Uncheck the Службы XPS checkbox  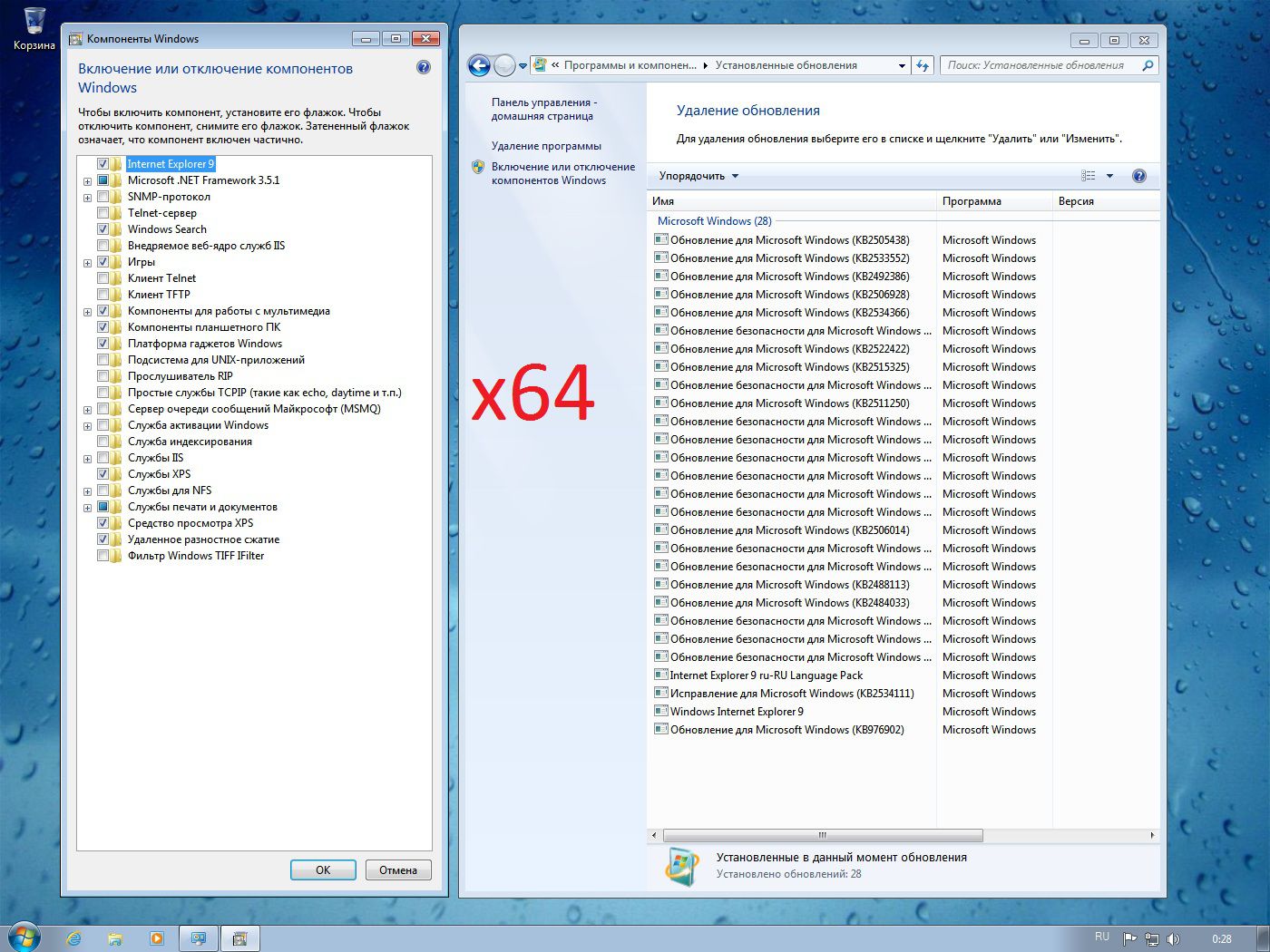pyautogui.click(x=103, y=474)
